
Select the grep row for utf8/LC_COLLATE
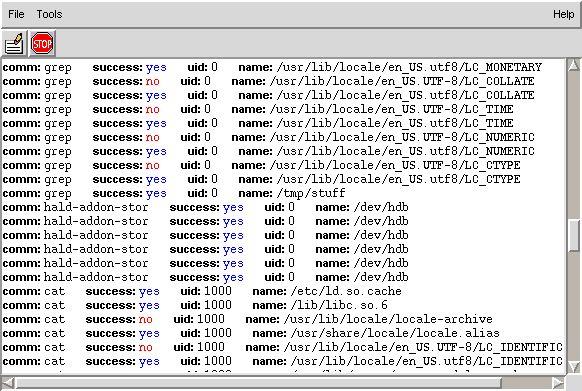269,95
